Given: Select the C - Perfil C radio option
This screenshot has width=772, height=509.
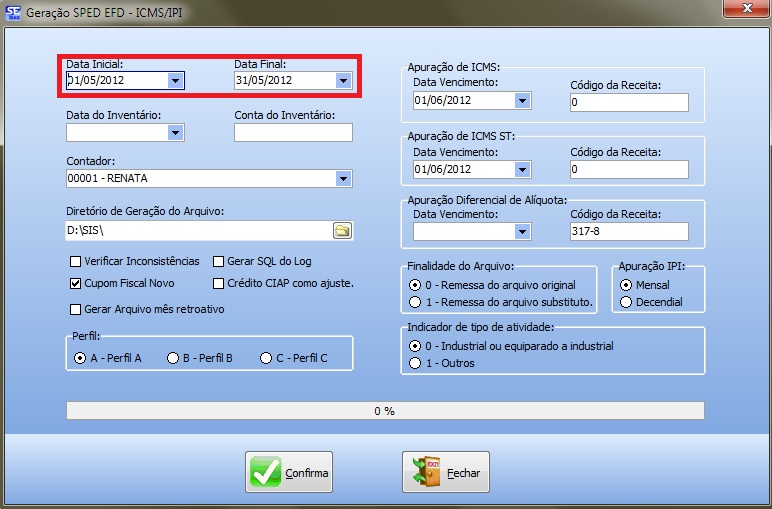Looking at the screenshot, I should point(265,357).
